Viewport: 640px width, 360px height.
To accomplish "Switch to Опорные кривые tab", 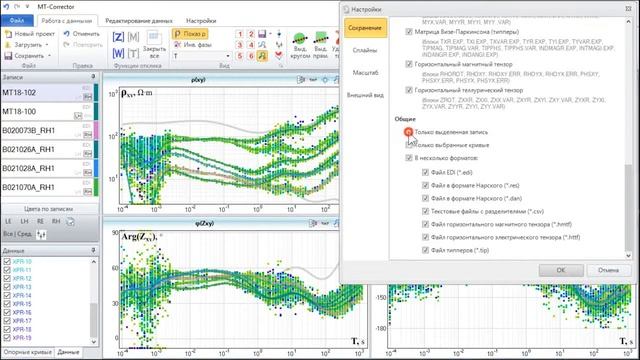I will point(27,352).
